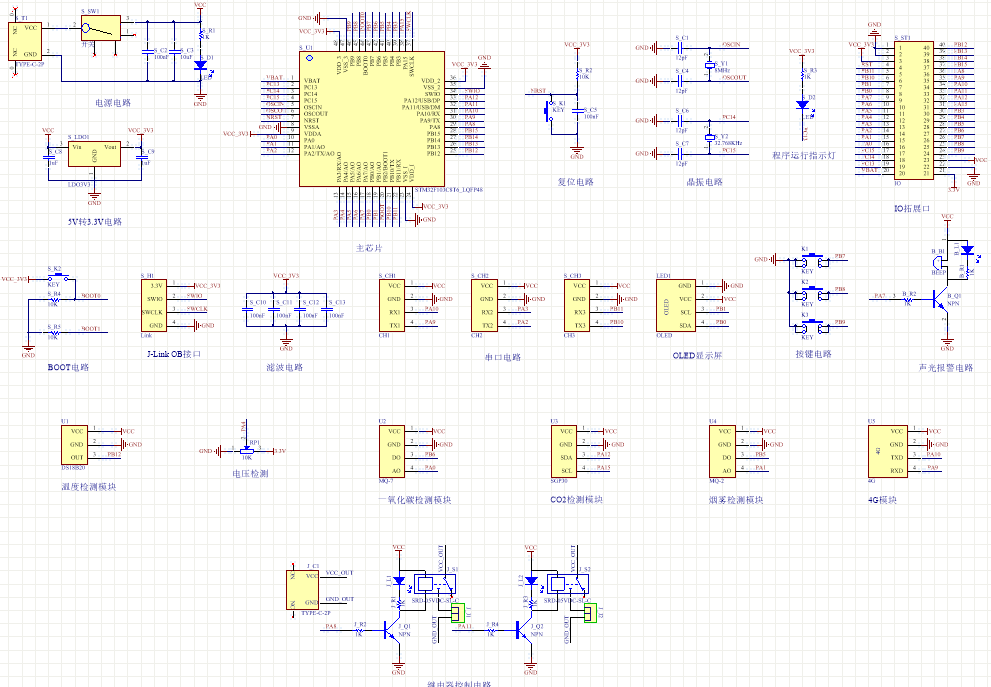Select the S_CH1 serial port connector
The width and height of the screenshot is (991, 687).
click(x=391, y=306)
